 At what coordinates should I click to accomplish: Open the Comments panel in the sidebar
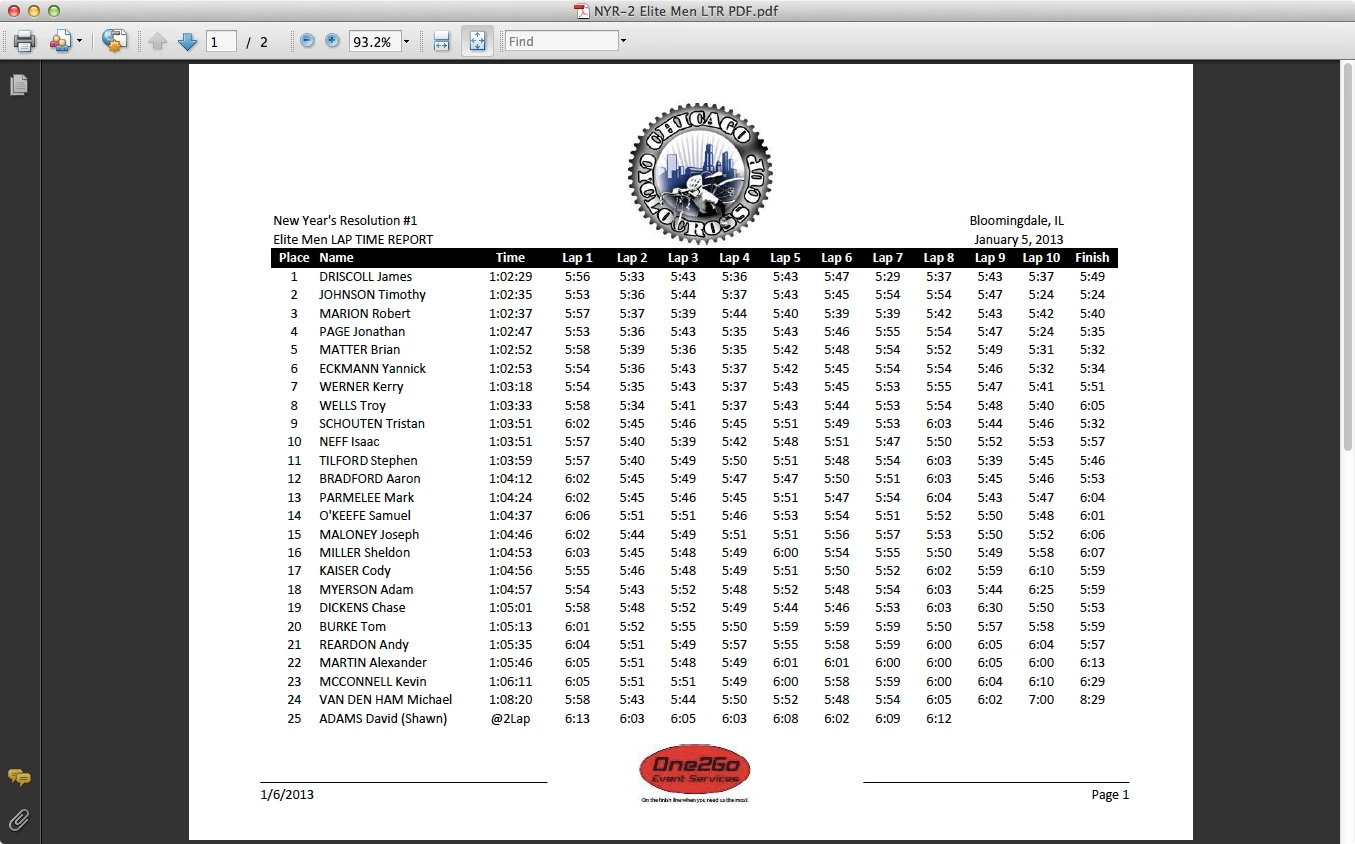tap(18, 778)
